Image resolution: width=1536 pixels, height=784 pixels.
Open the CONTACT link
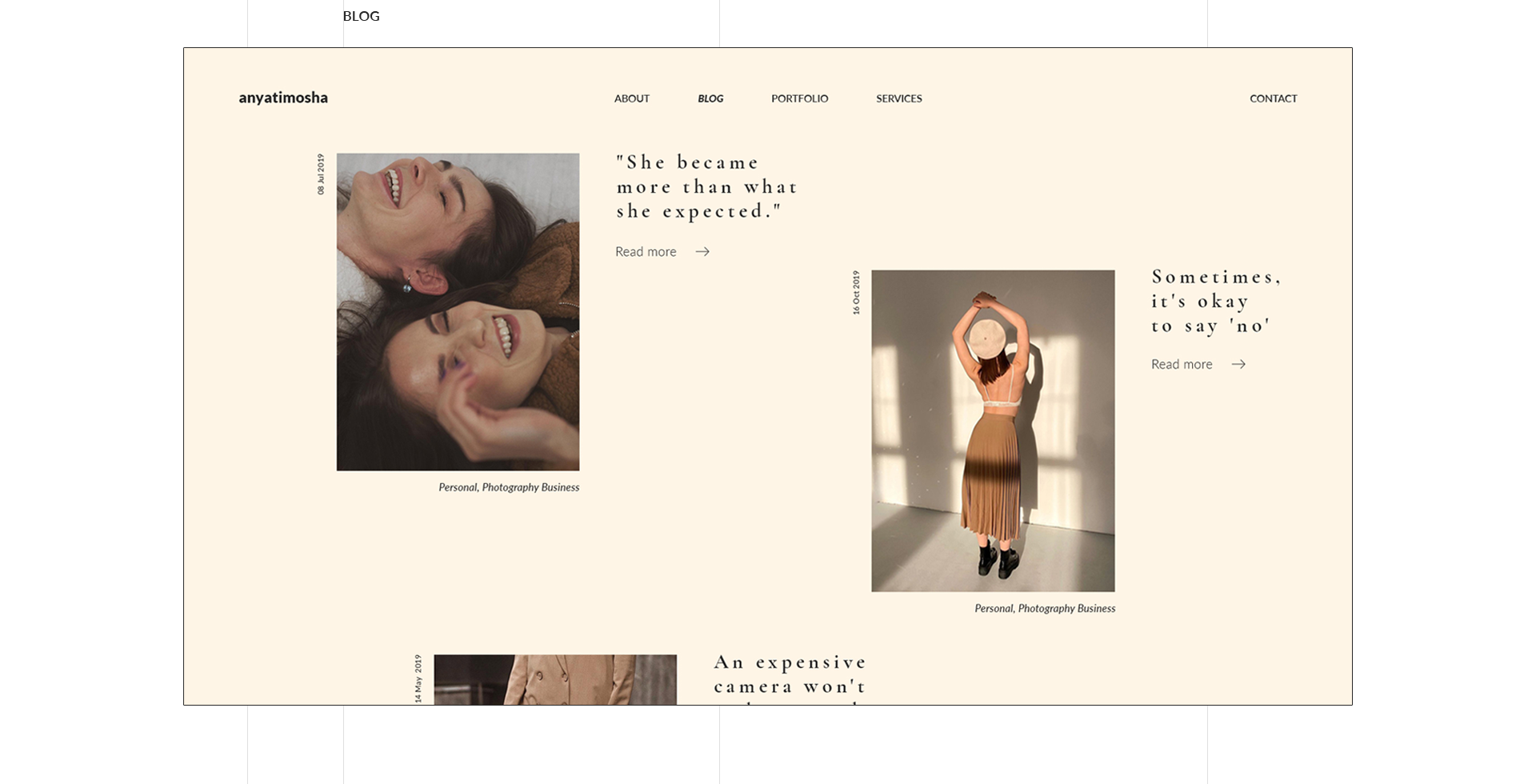click(1273, 98)
